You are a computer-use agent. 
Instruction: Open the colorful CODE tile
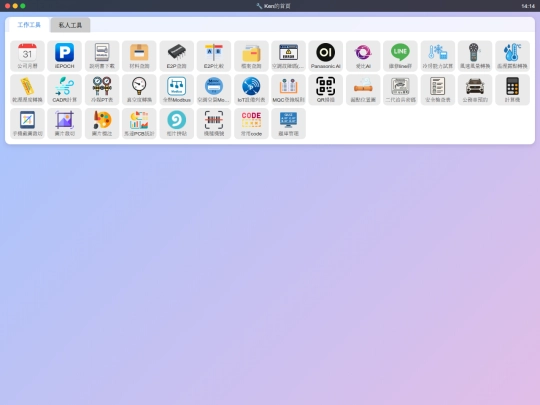tap(251, 123)
